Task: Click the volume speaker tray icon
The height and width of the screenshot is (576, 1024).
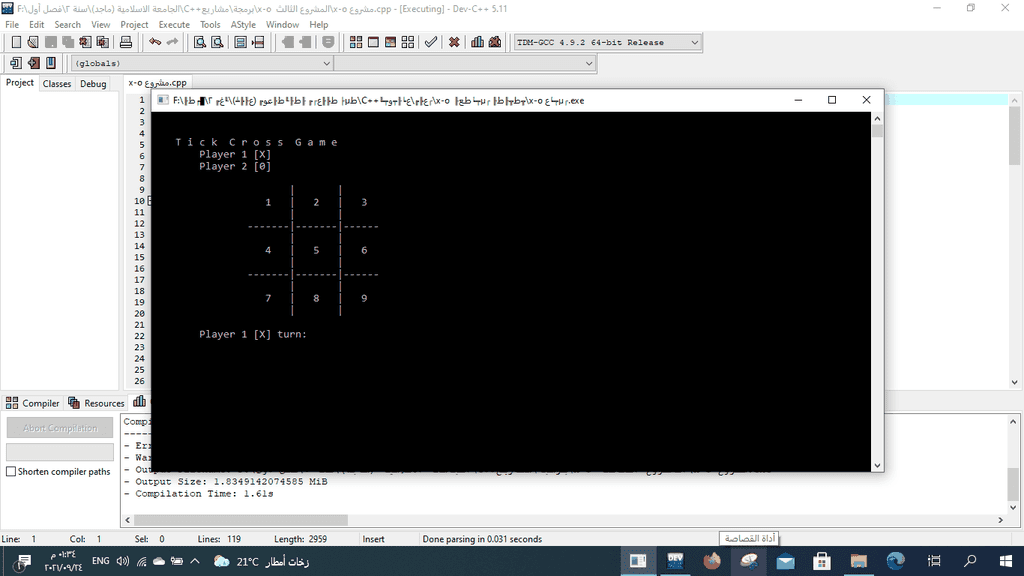Action: pos(123,561)
